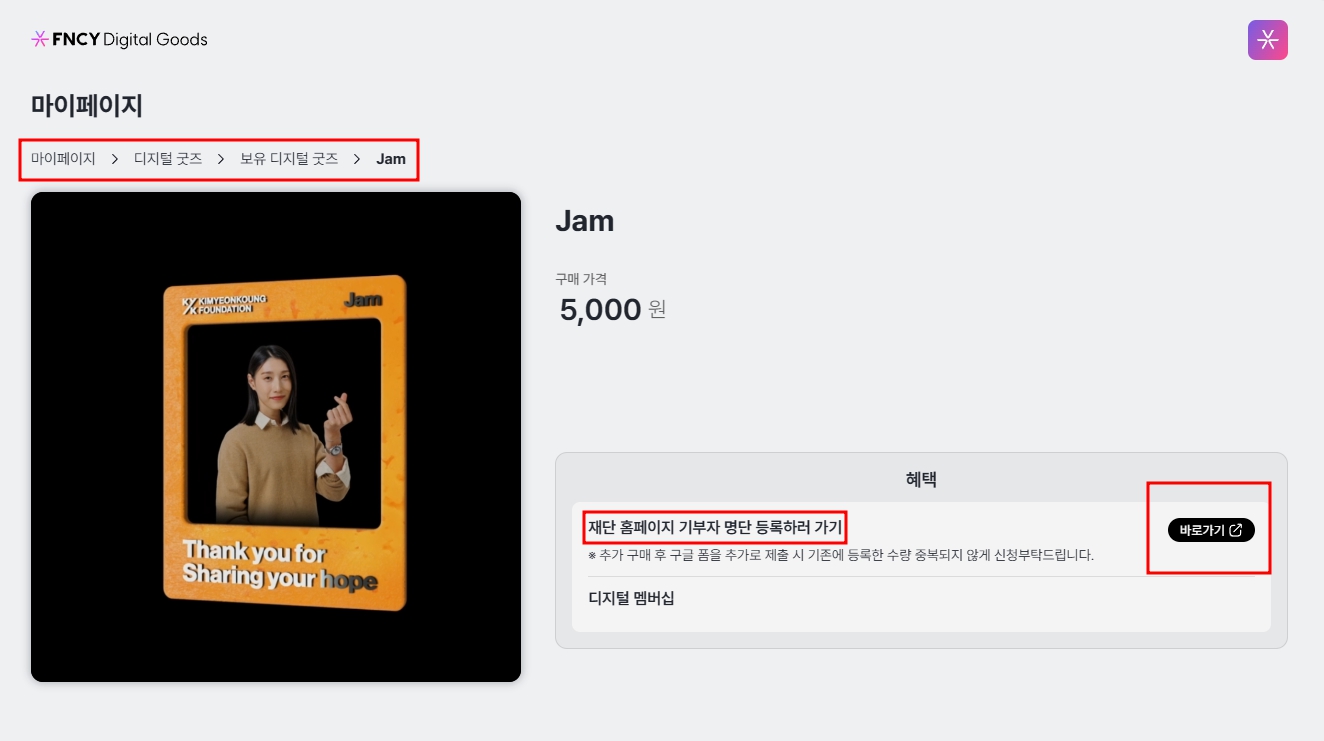The image size is (1324, 741).
Task: Click the external link icon inside 바로가기
Action: pos(1235,531)
